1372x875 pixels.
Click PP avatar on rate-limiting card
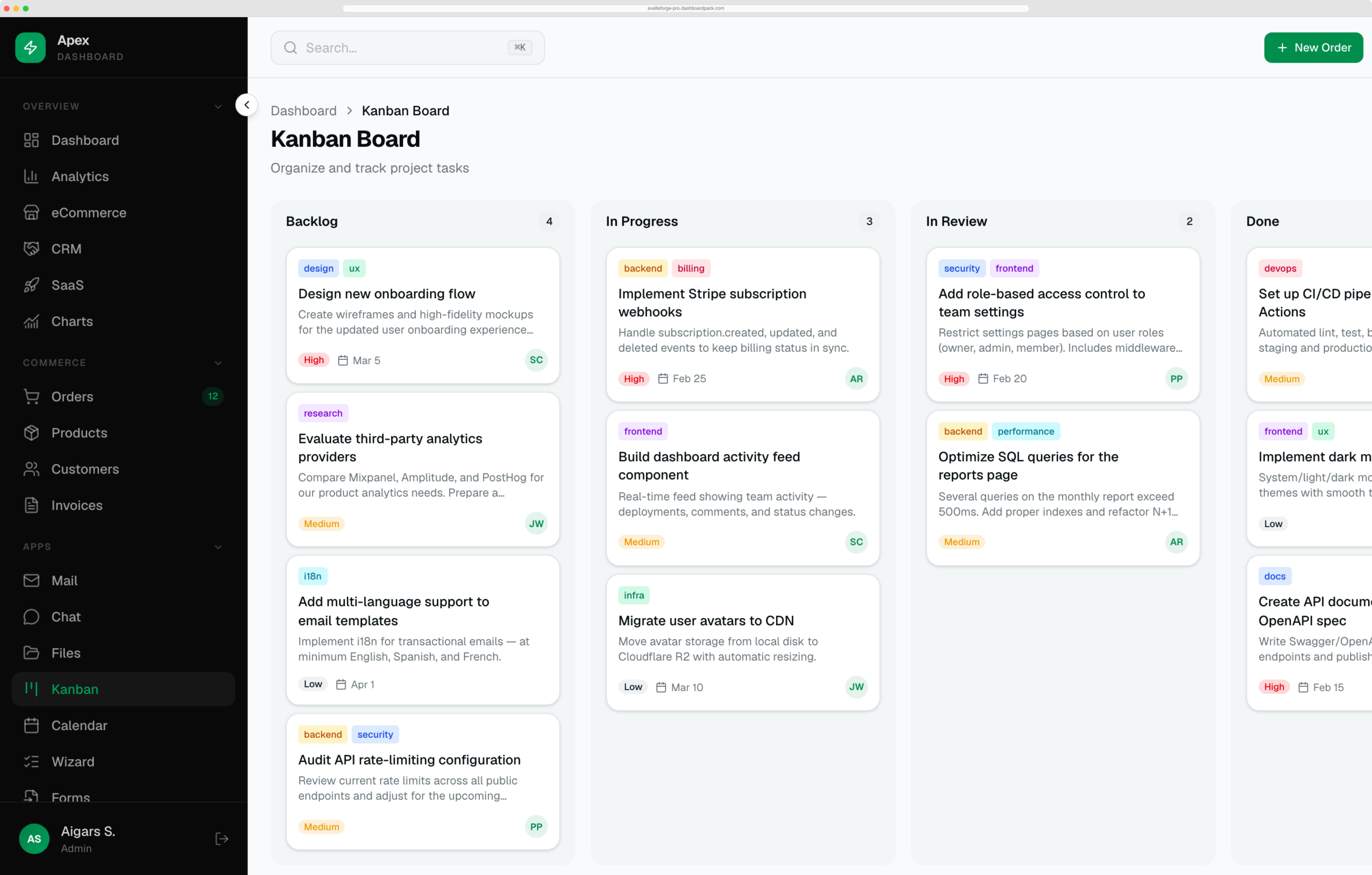coord(536,827)
